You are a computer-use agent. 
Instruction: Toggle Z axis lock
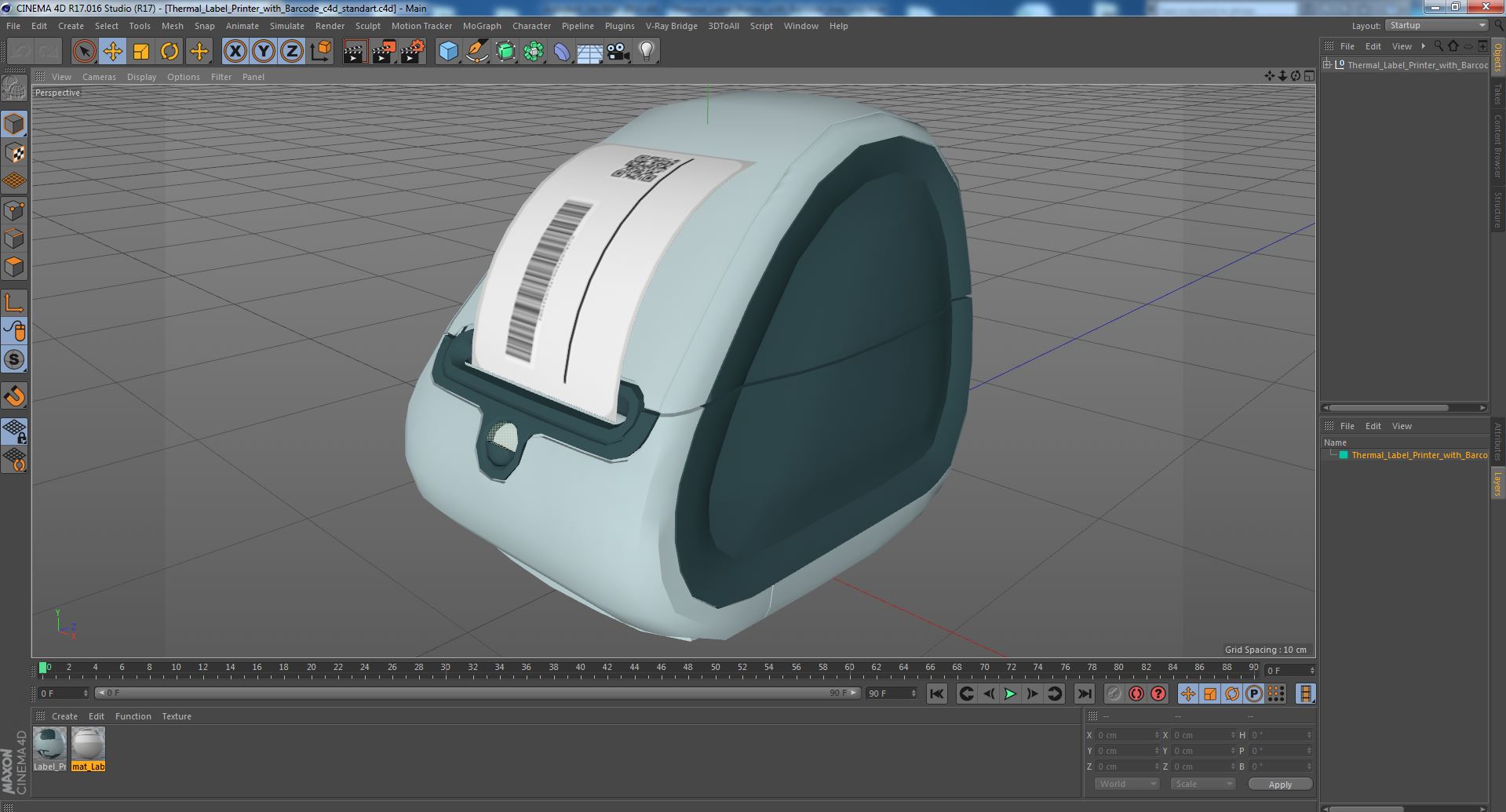(291, 52)
